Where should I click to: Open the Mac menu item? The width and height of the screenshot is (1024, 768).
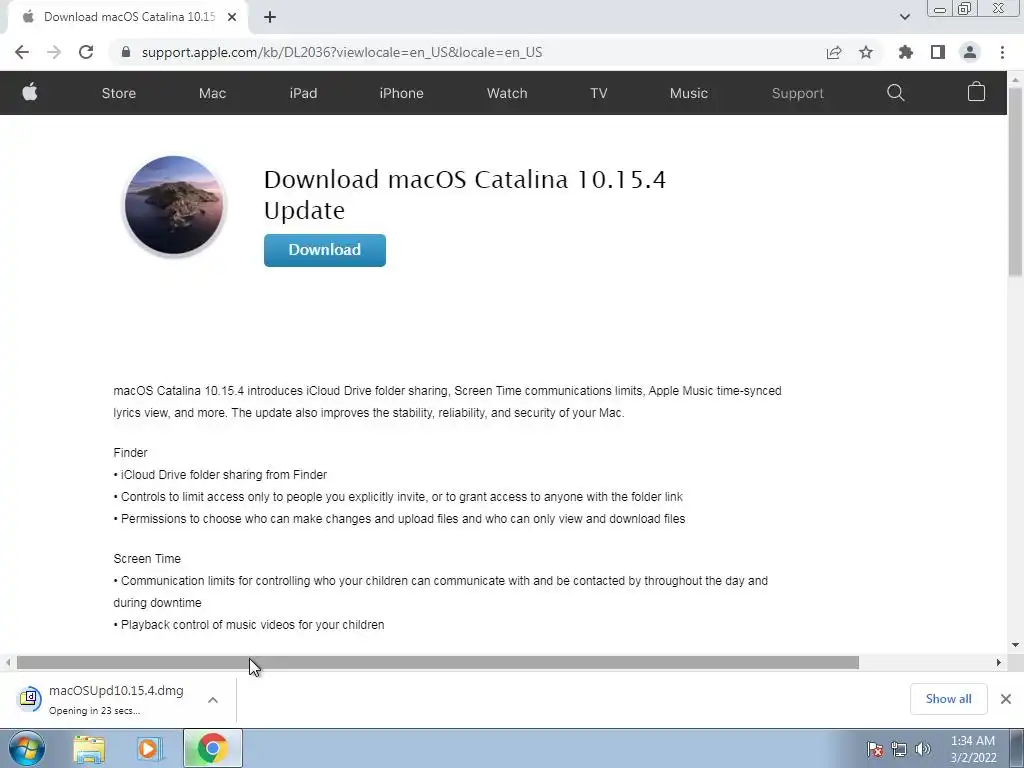tap(212, 93)
